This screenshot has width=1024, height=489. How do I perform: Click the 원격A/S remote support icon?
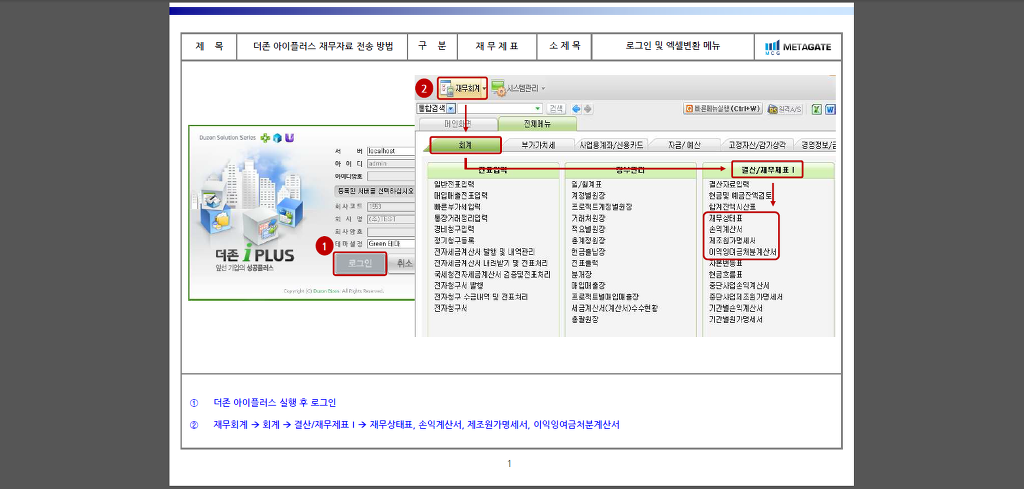785,109
